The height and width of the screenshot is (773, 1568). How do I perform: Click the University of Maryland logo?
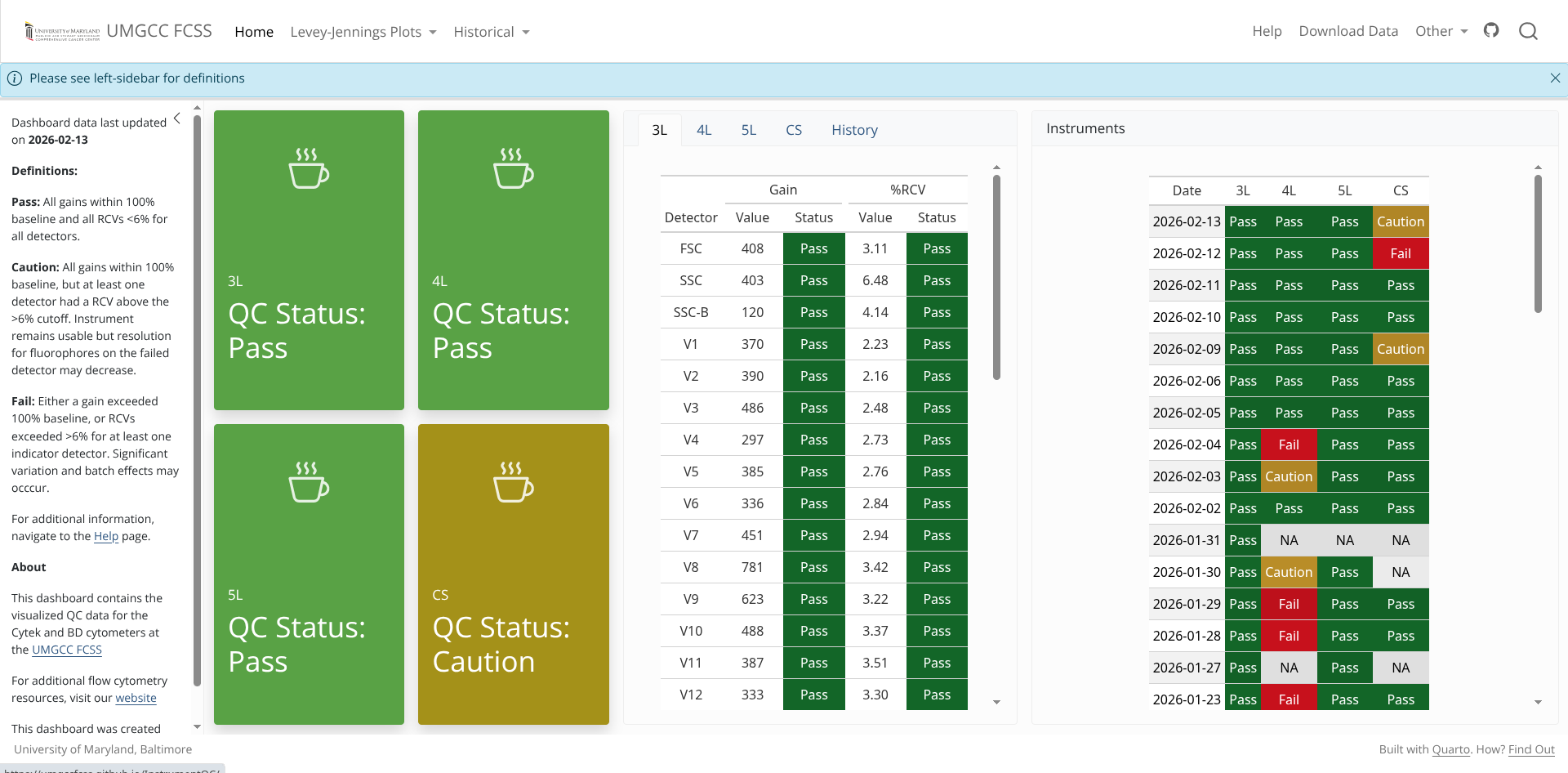pyautogui.click(x=62, y=32)
